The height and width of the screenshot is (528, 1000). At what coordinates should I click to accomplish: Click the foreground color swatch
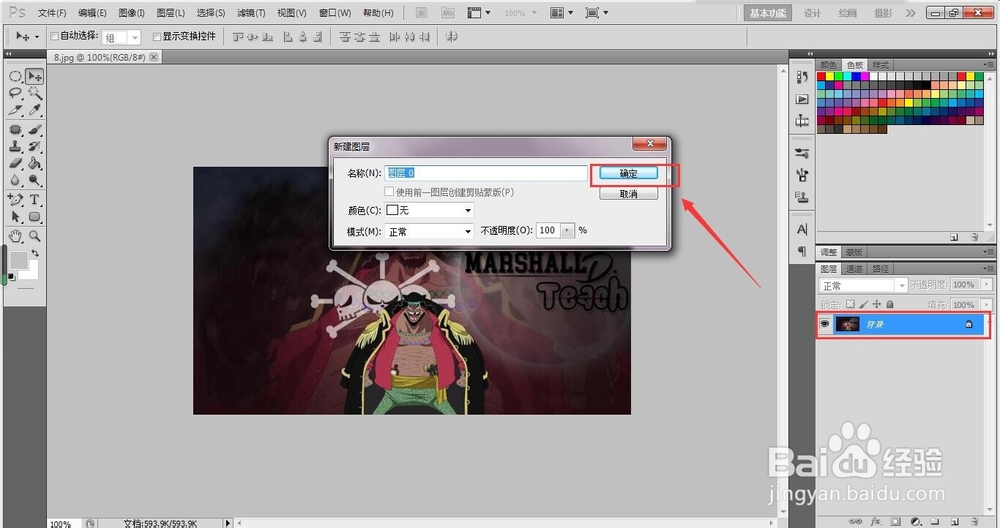(x=18, y=260)
